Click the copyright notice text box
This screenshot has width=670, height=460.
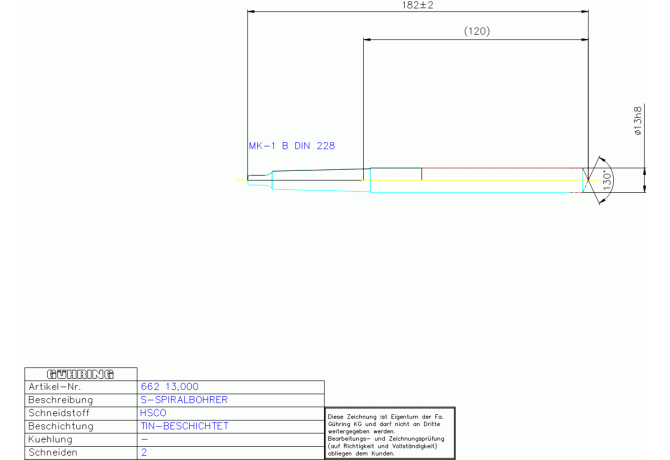tap(389, 433)
